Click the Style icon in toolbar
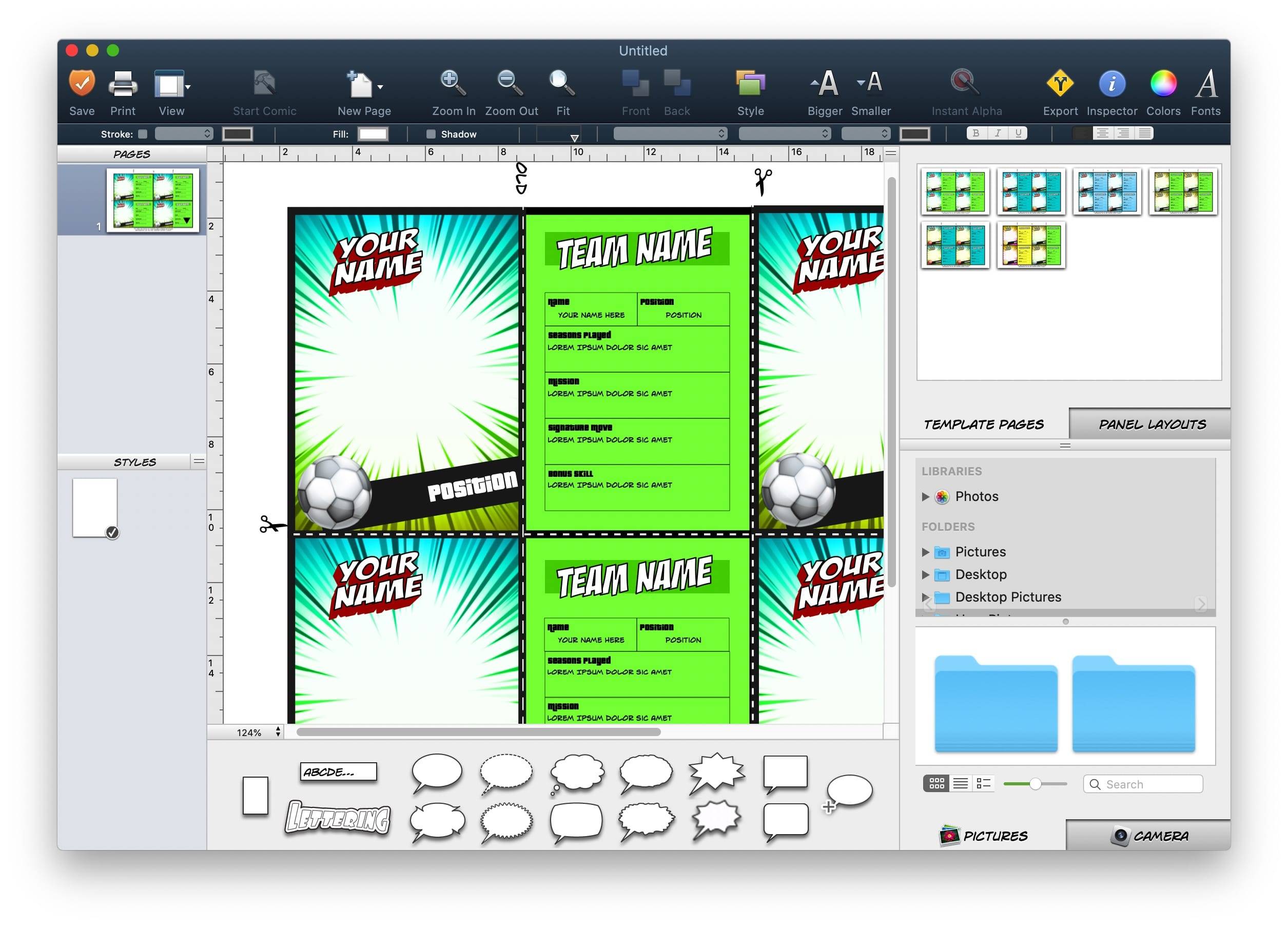The height and width of the screenshot is (926, 1288). tap(750, 84)
